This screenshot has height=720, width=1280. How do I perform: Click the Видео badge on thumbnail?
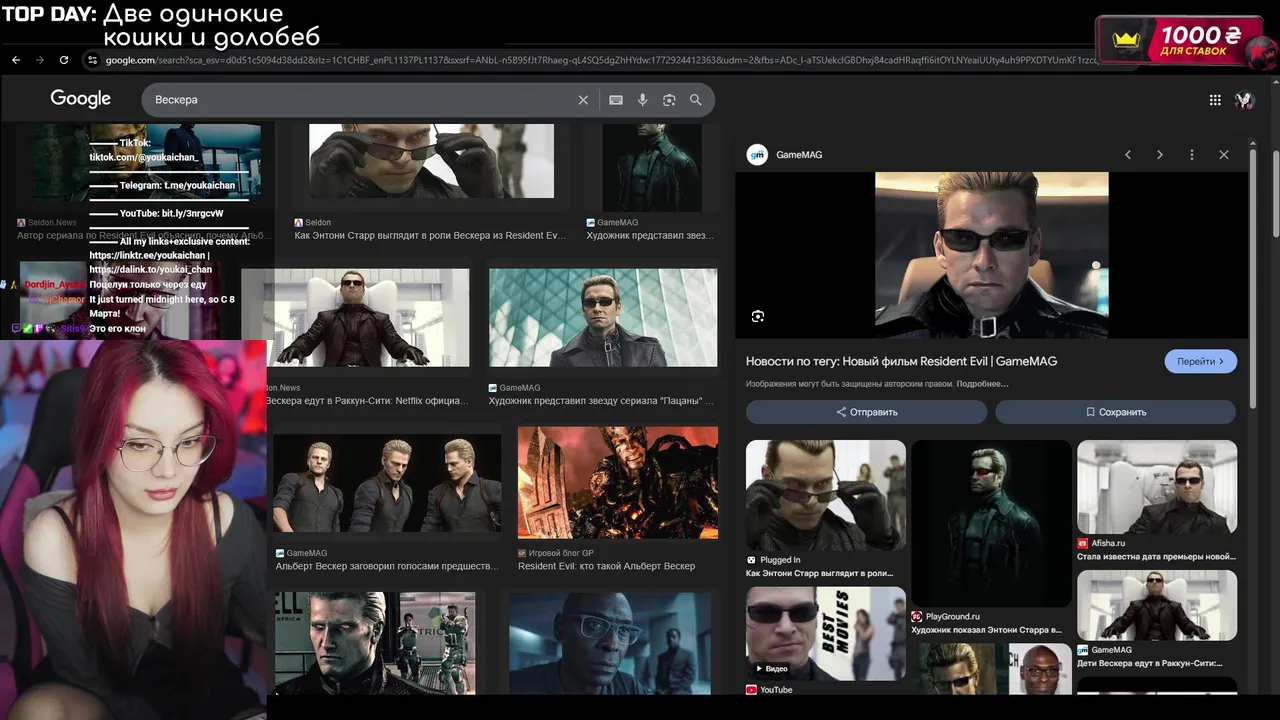[x=771, y=668]
